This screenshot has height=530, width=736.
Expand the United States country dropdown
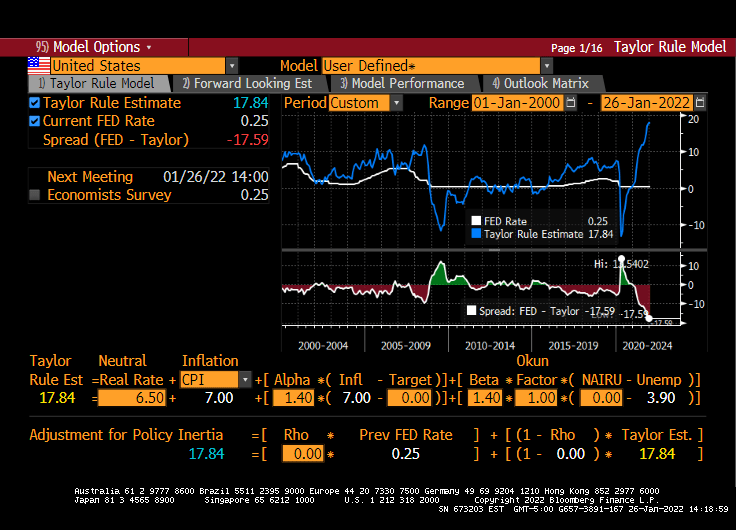pos(232,65)
